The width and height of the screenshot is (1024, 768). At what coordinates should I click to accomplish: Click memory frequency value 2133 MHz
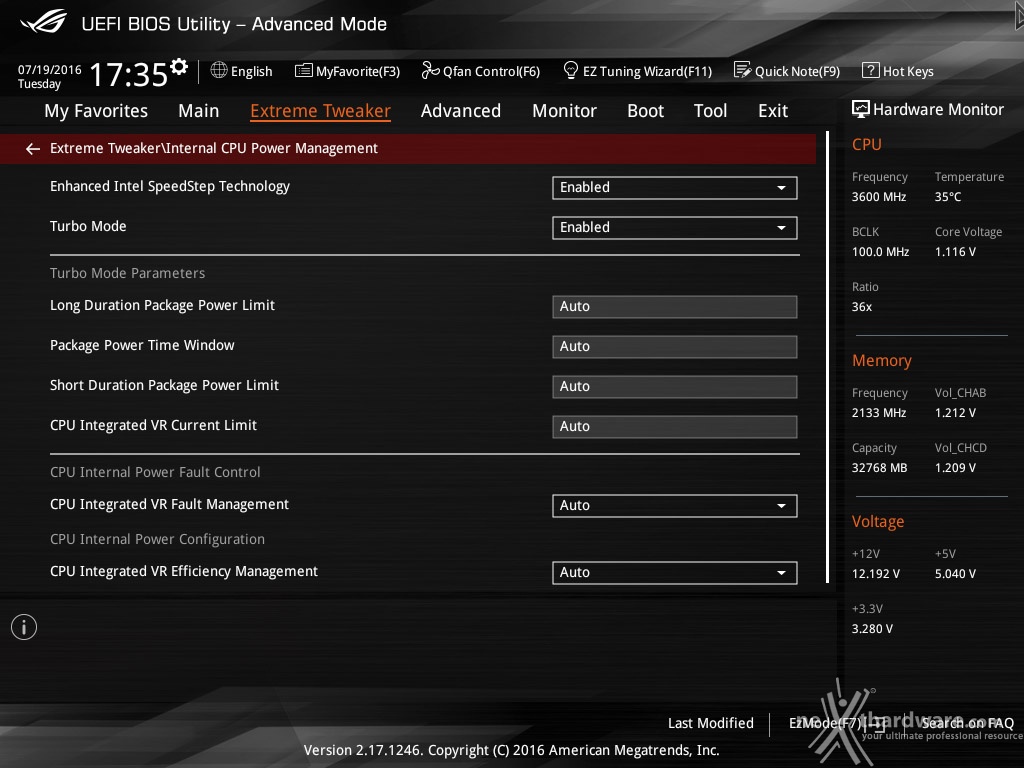879,413
